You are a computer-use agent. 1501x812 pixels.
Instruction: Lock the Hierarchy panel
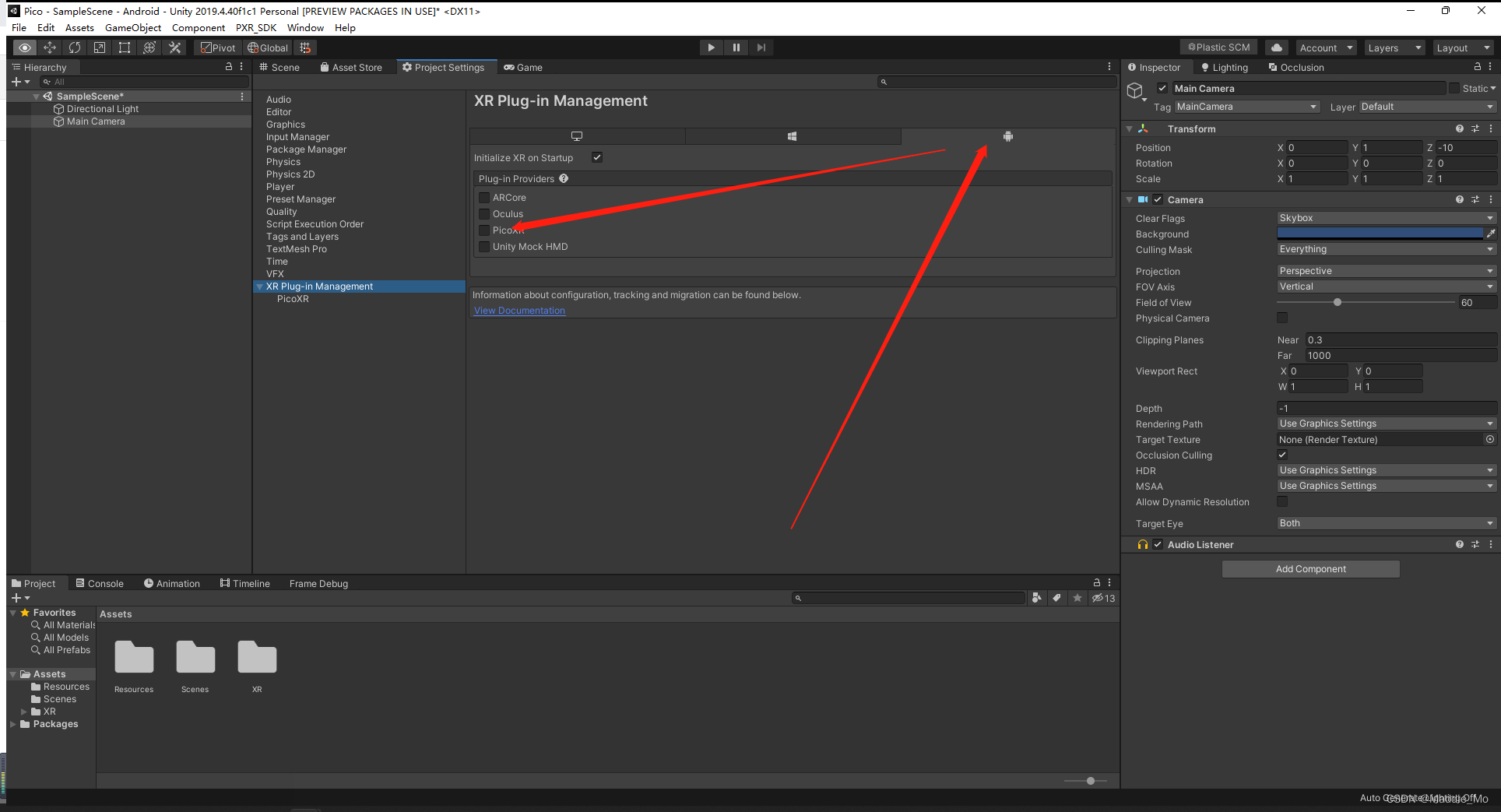[229, 67]
